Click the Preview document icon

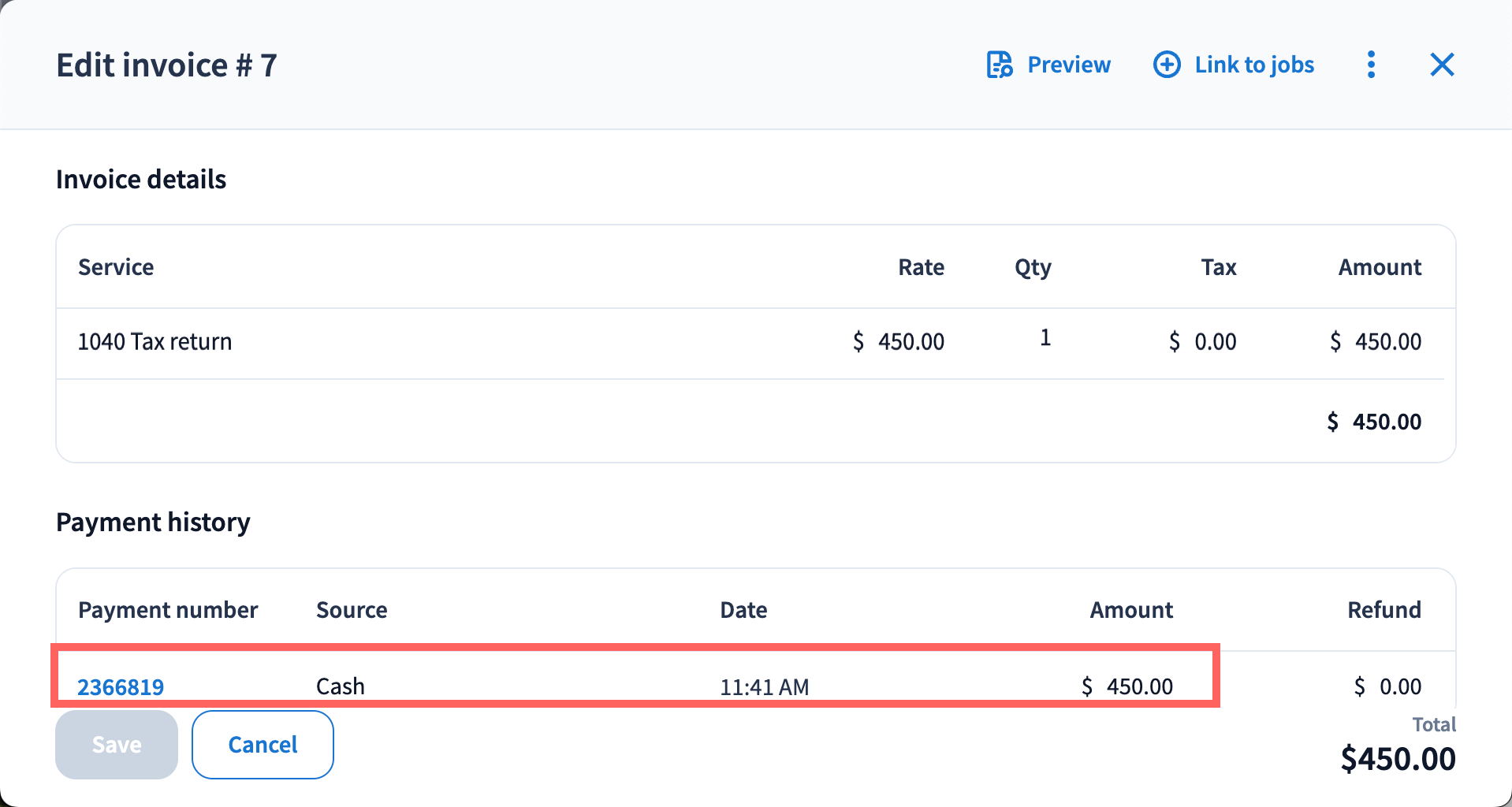click(1000, 65)
